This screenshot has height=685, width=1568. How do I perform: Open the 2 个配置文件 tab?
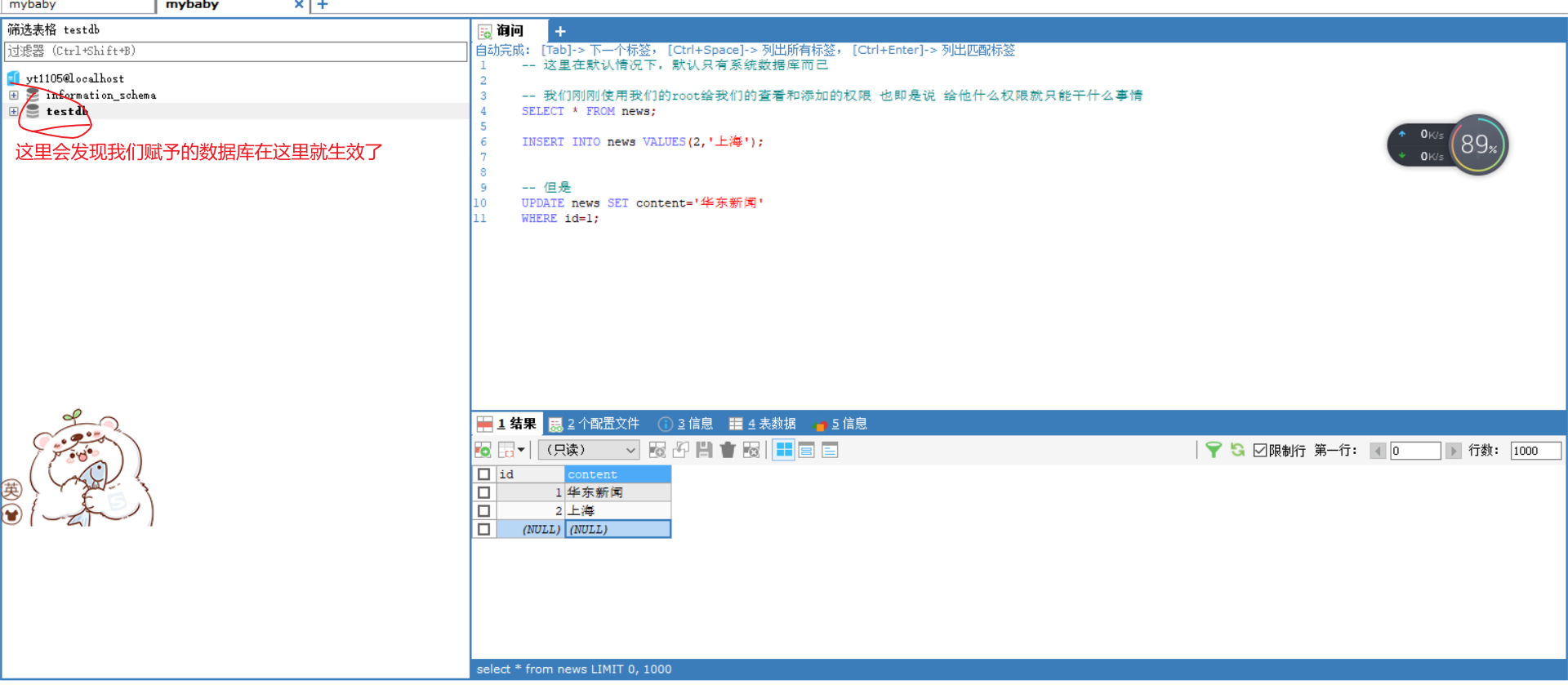coord(595,425)
